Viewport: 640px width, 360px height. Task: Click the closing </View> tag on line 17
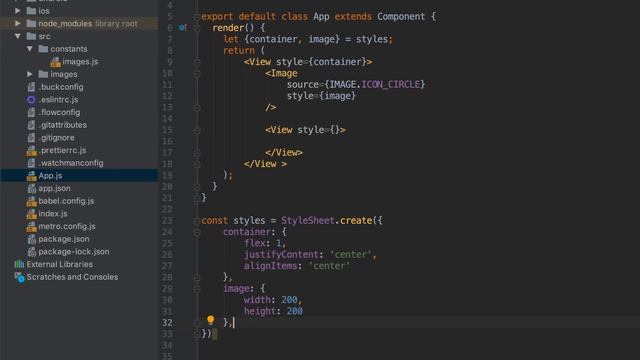284,153
